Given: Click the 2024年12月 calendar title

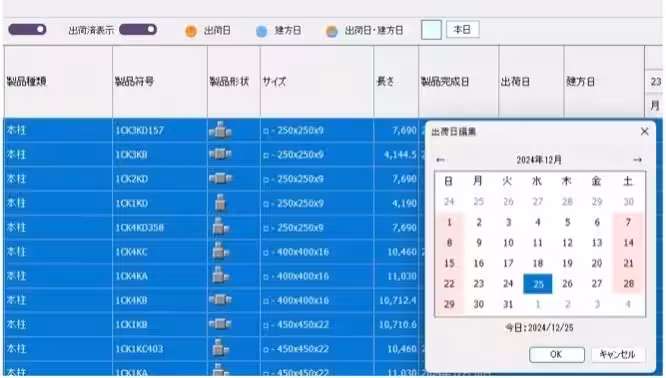Looking at the screenshot, I should coord(539,160).
